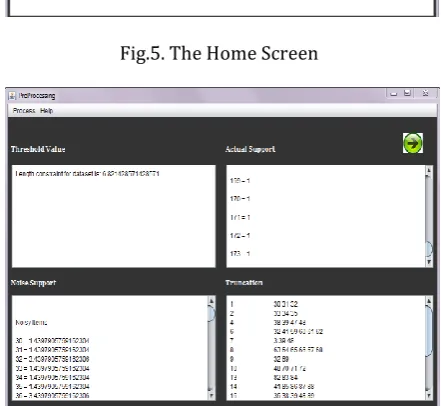Open the Process menu
The width and height of the screenshot is (441, 406).
tap(24, 111)
